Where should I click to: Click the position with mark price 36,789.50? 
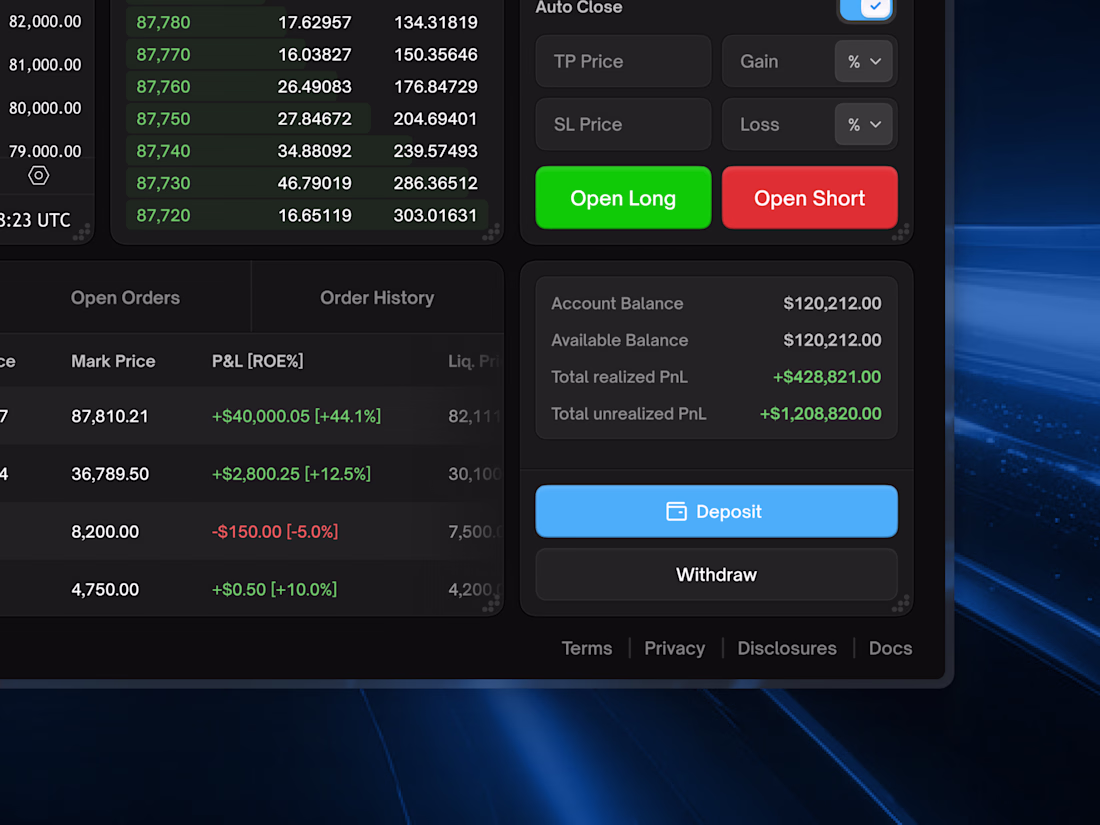pyautogui.click(x=252, y=474)
